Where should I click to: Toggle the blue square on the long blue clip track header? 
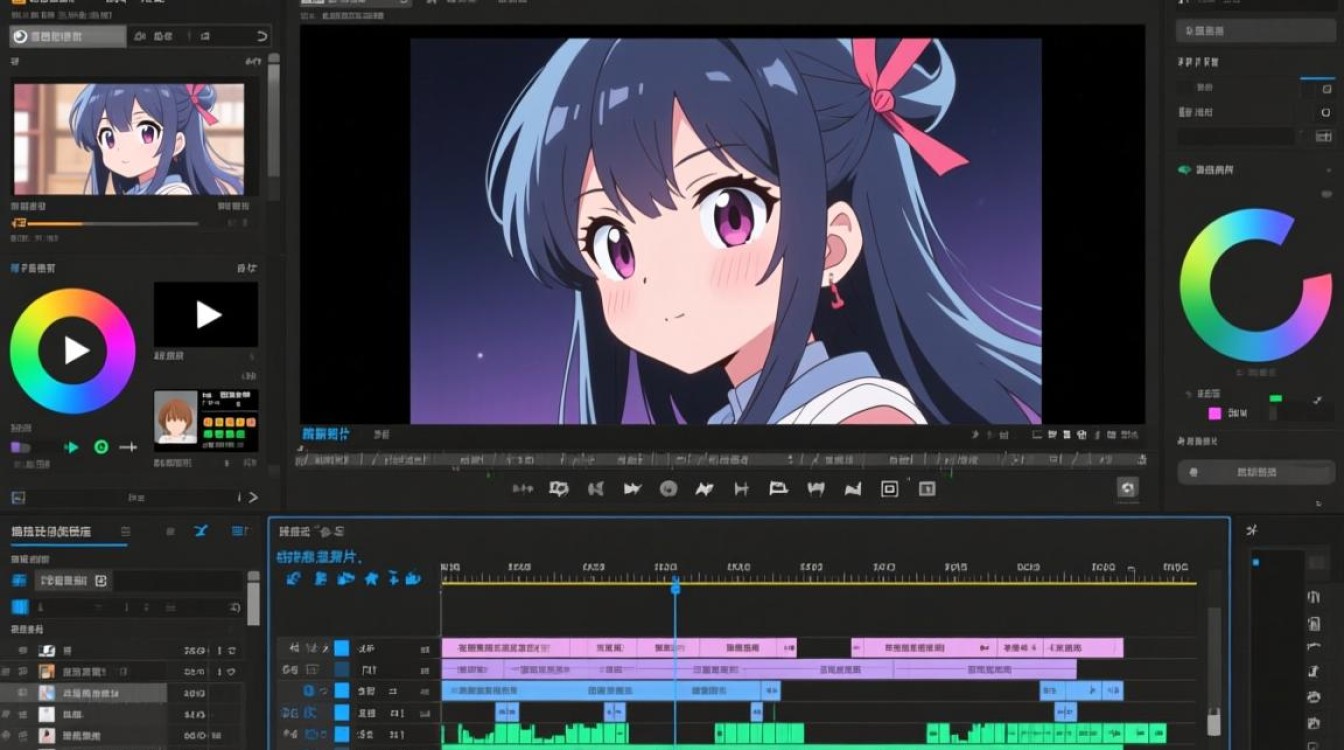[x=341, y=691]
